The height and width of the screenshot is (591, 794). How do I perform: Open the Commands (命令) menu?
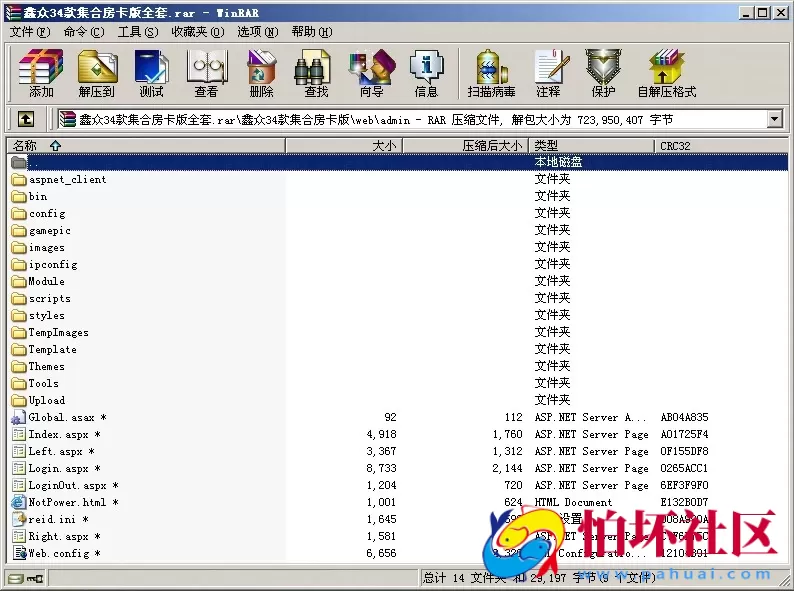coord(84,32)
